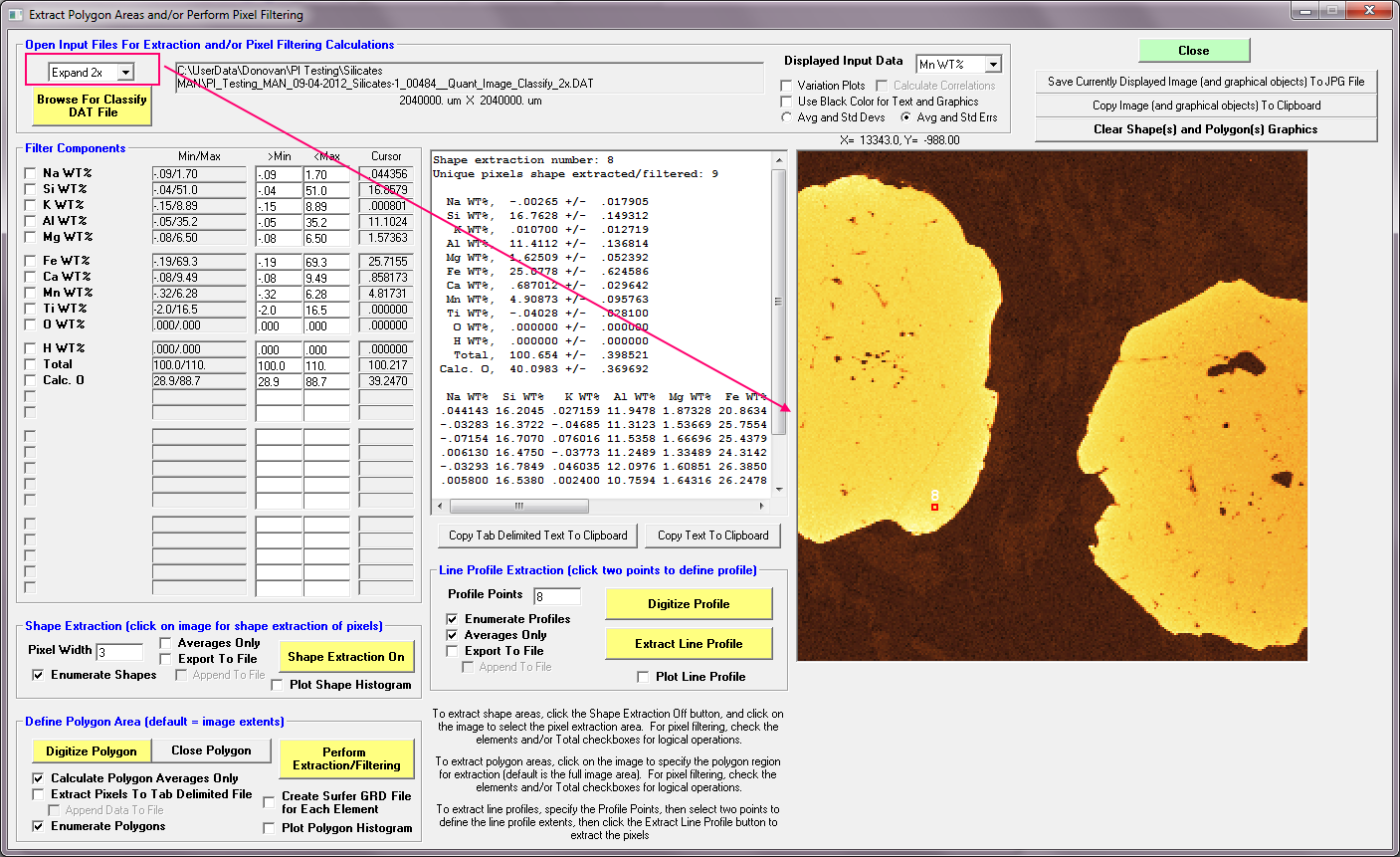
Task: Click the text output scroll-down arrow
Action: (779, 490)
